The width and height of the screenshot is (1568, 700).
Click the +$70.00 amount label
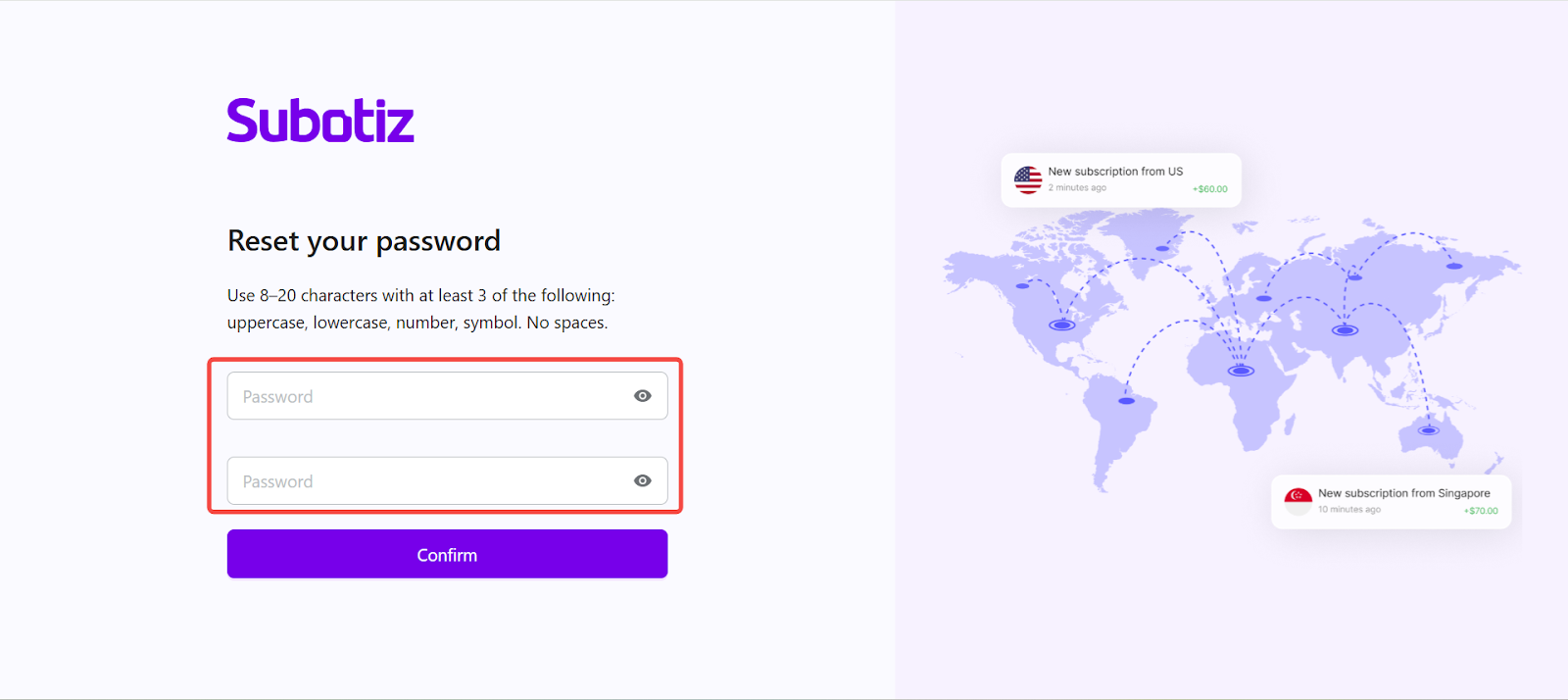coord(1481,511)
